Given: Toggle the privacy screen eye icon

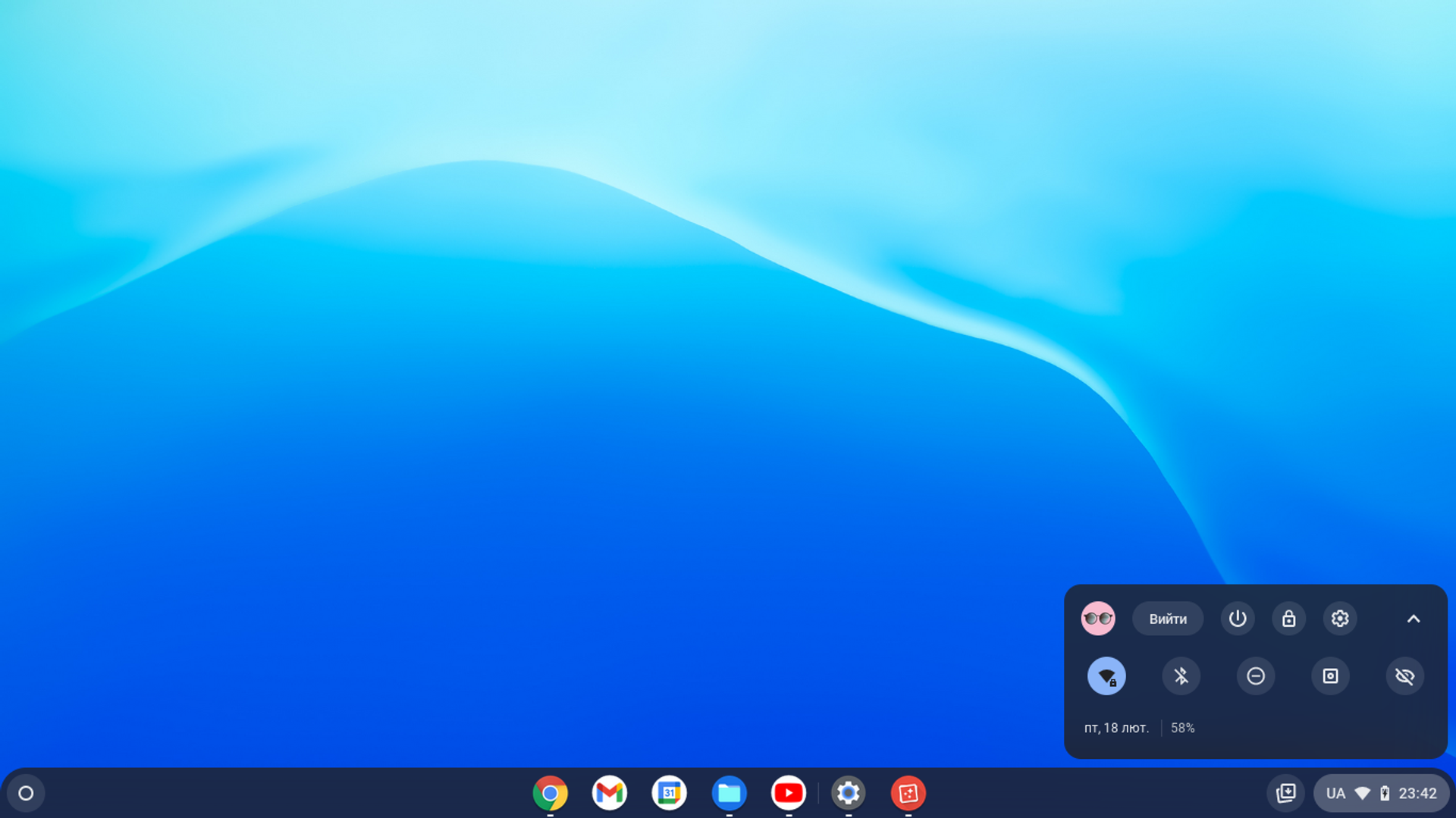Looking at the screenshot, I should [x=1404, y=675].
